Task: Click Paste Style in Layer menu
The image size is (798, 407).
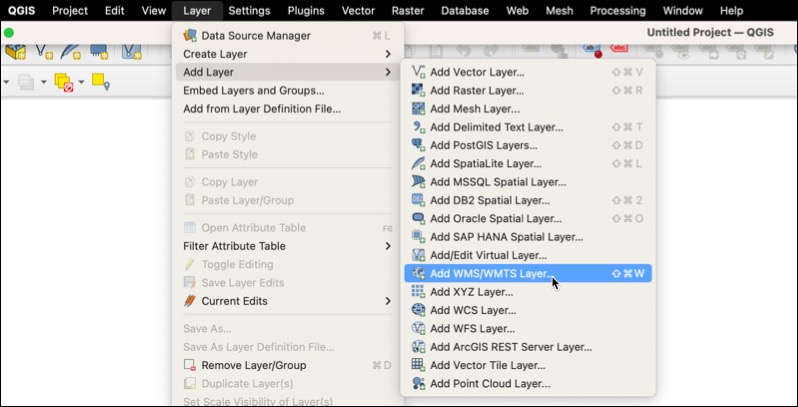Action: 287,155
